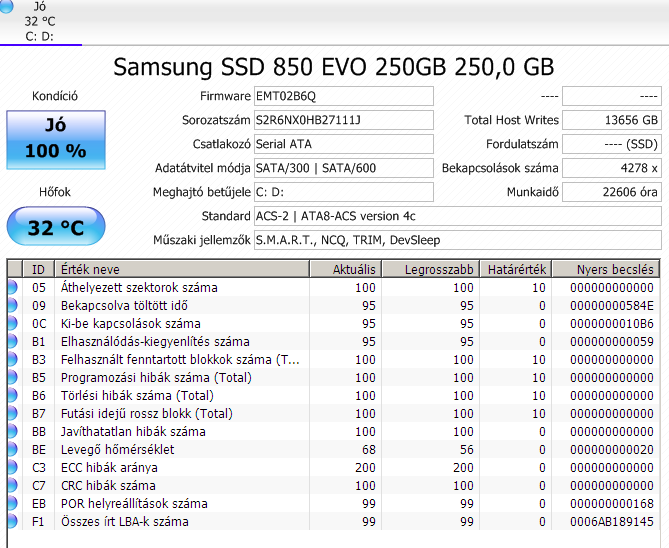Select attribute name Elhasználódás-kiegyenlítés száma

click(155, 341)
